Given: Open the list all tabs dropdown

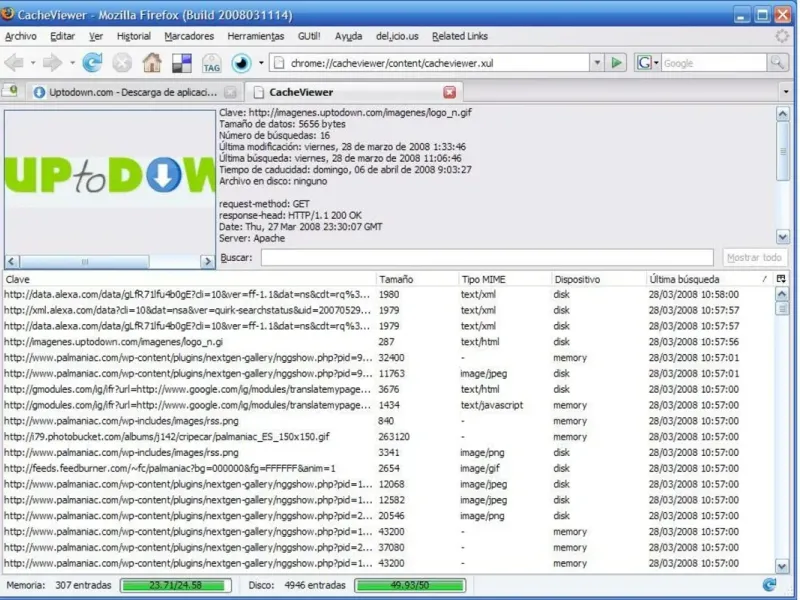Looking at the screenshot, I should pos(786,92).
